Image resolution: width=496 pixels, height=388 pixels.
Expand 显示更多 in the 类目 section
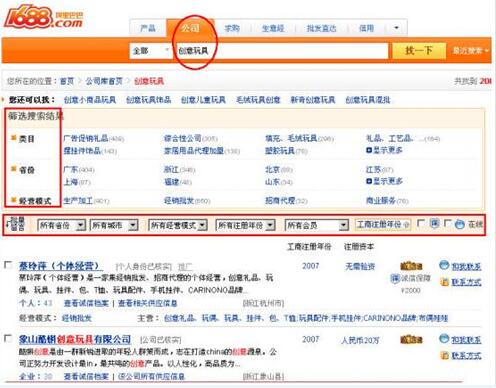coord(384,150)
